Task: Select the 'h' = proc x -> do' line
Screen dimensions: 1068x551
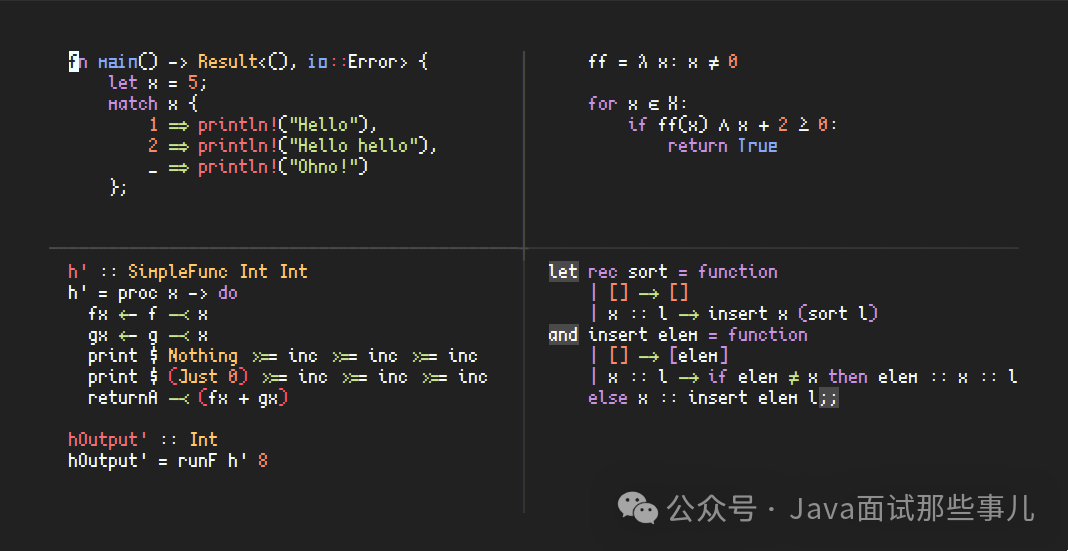Action: pos(153,293)
